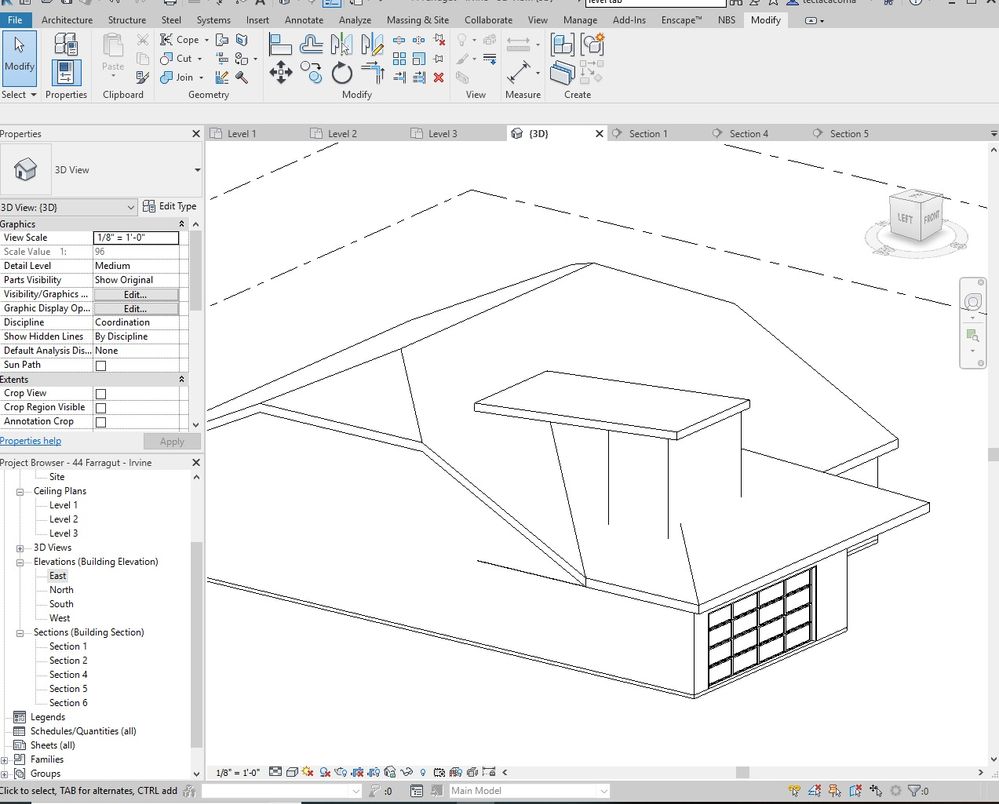Select the East elevation in Project Browser
The image size is (999, 804).
57,575
